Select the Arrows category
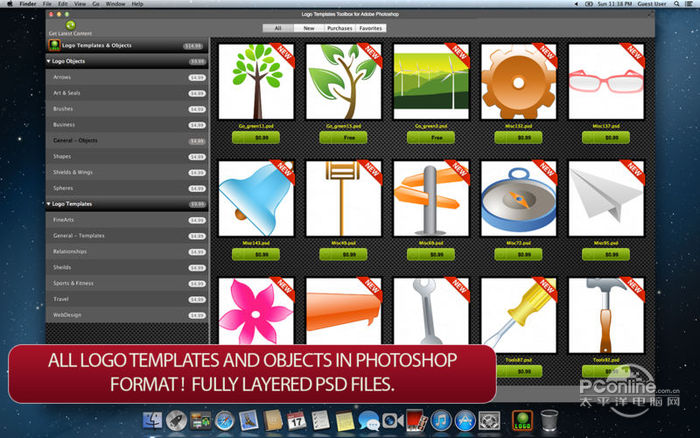The image size is (700, 438). 127,77
